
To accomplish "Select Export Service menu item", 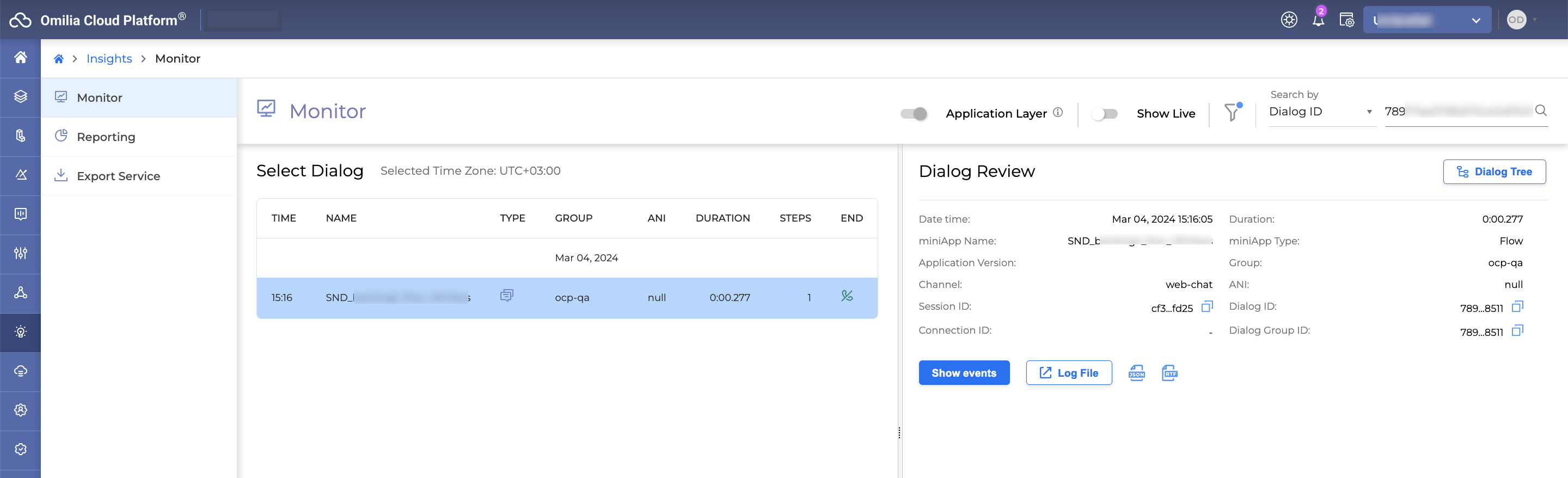I will coord(118,176).
